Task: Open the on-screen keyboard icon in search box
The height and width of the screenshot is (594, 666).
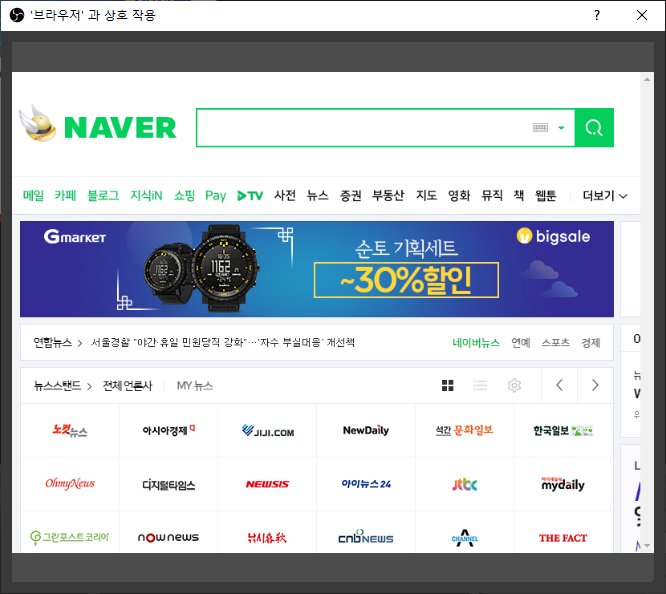Action: (x=540, y=127)
